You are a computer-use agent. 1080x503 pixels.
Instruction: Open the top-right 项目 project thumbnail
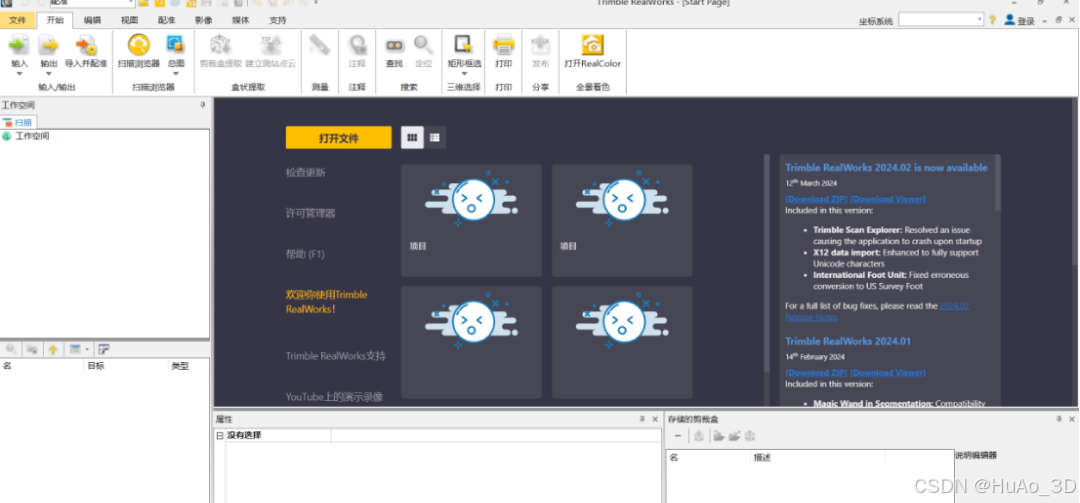click(623, 220)
